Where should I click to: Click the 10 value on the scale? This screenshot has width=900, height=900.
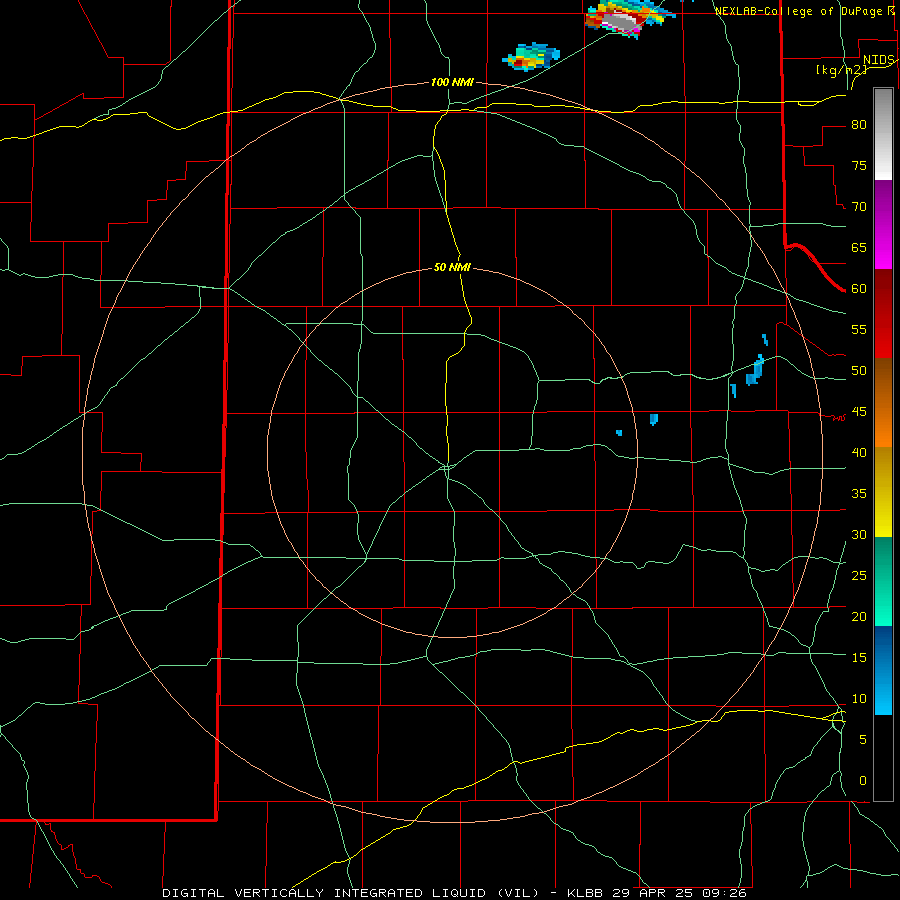point(859,699)
